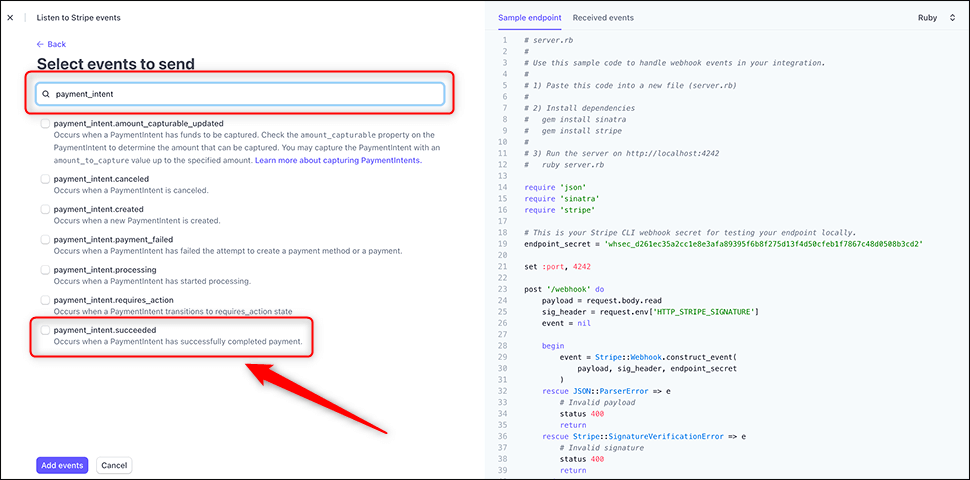This screenshot has width=970, height=480.
Task: Check payment_intent.processing checkbox
Action: pyautogui.click(x=45, y=270)
